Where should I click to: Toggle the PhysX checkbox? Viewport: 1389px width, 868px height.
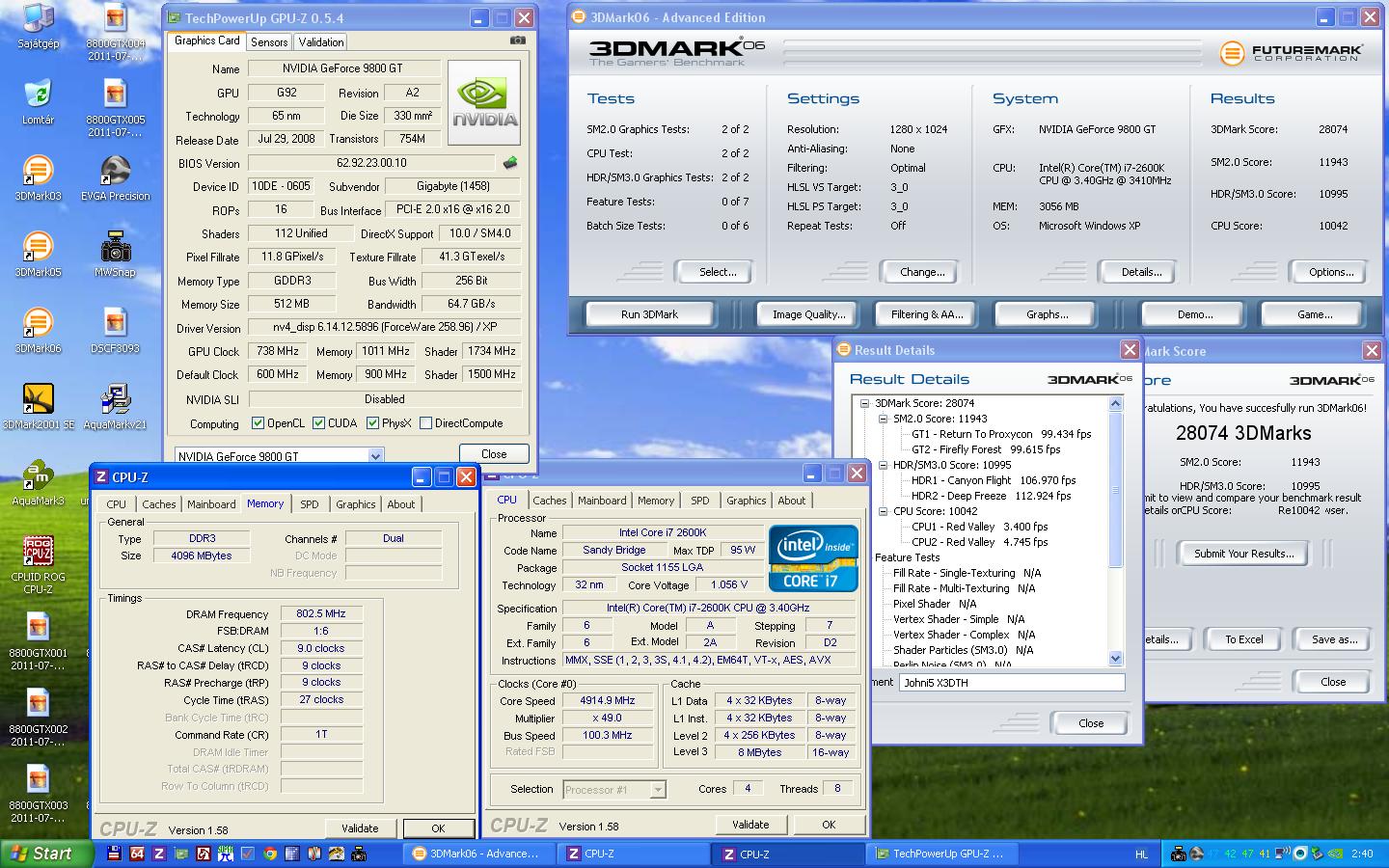(372, 423)
